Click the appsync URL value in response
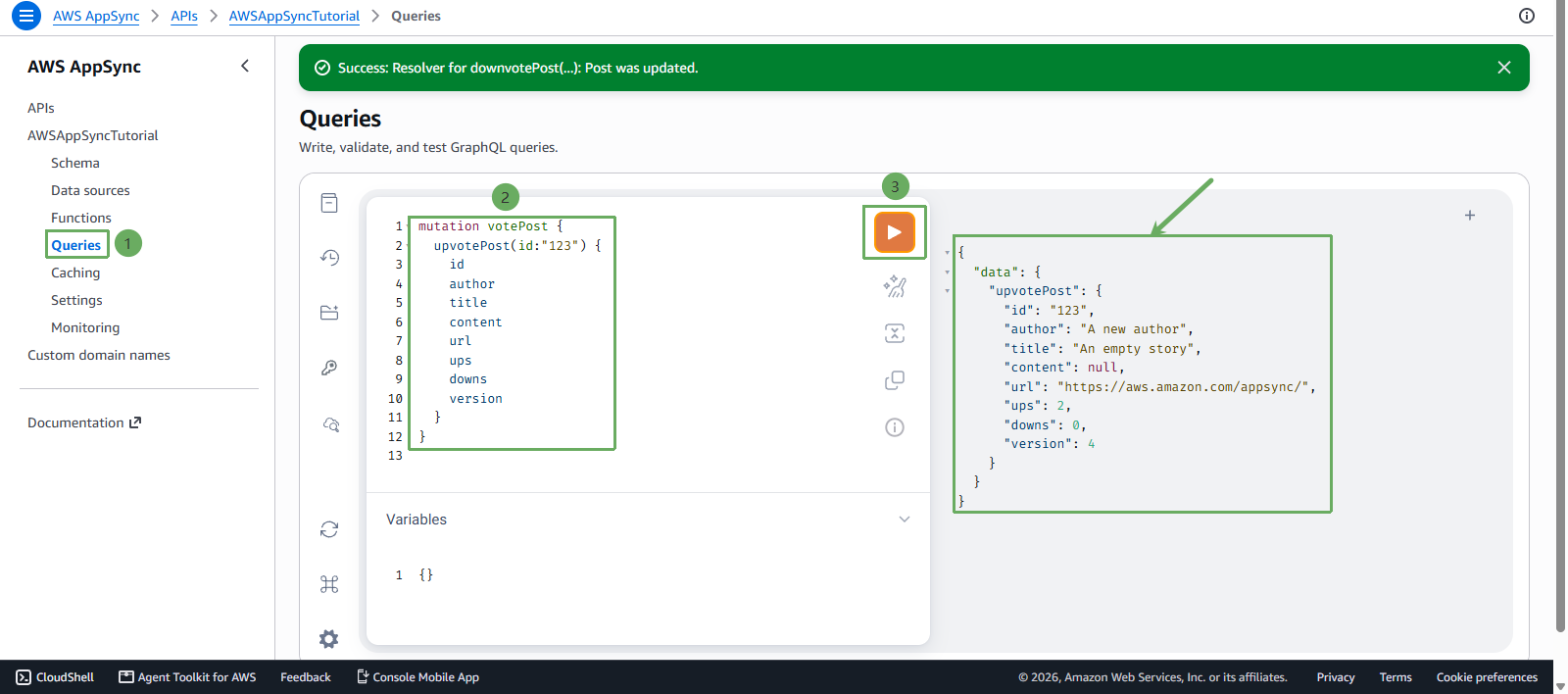The image size is (1568, 694). click(x=1183, y=387)
